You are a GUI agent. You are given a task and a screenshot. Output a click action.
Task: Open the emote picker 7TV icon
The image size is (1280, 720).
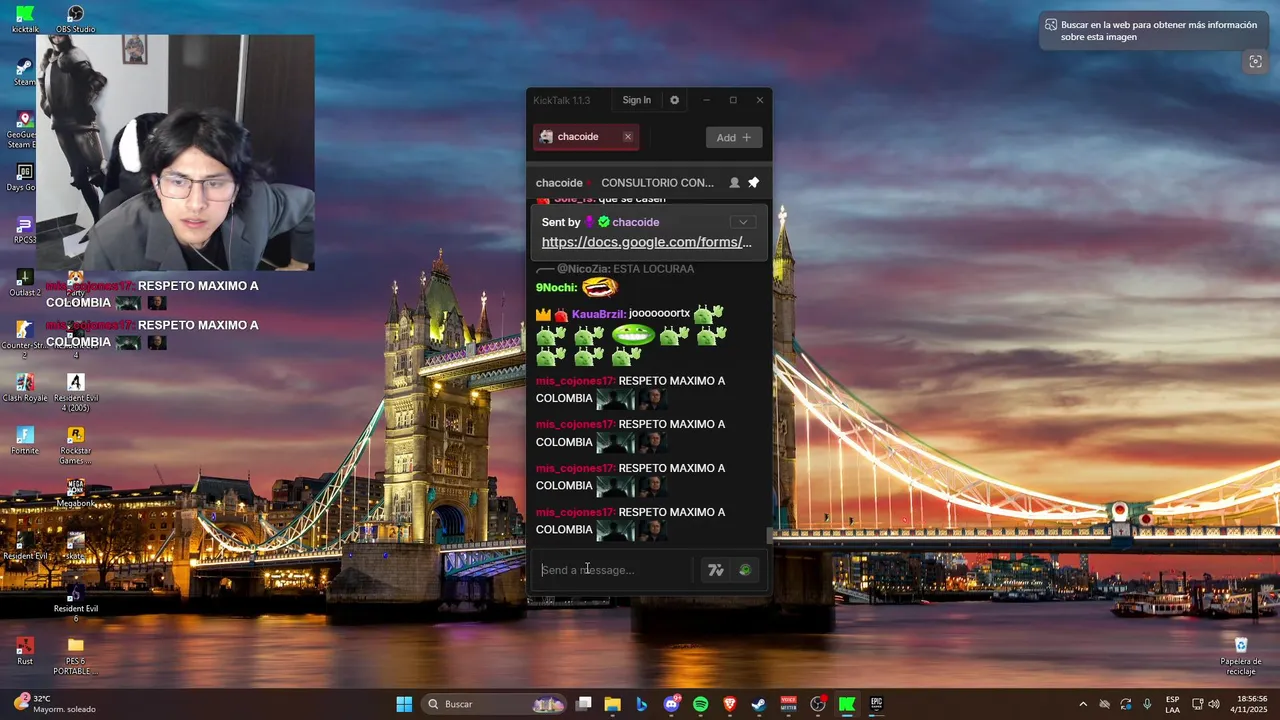(716, 570)
